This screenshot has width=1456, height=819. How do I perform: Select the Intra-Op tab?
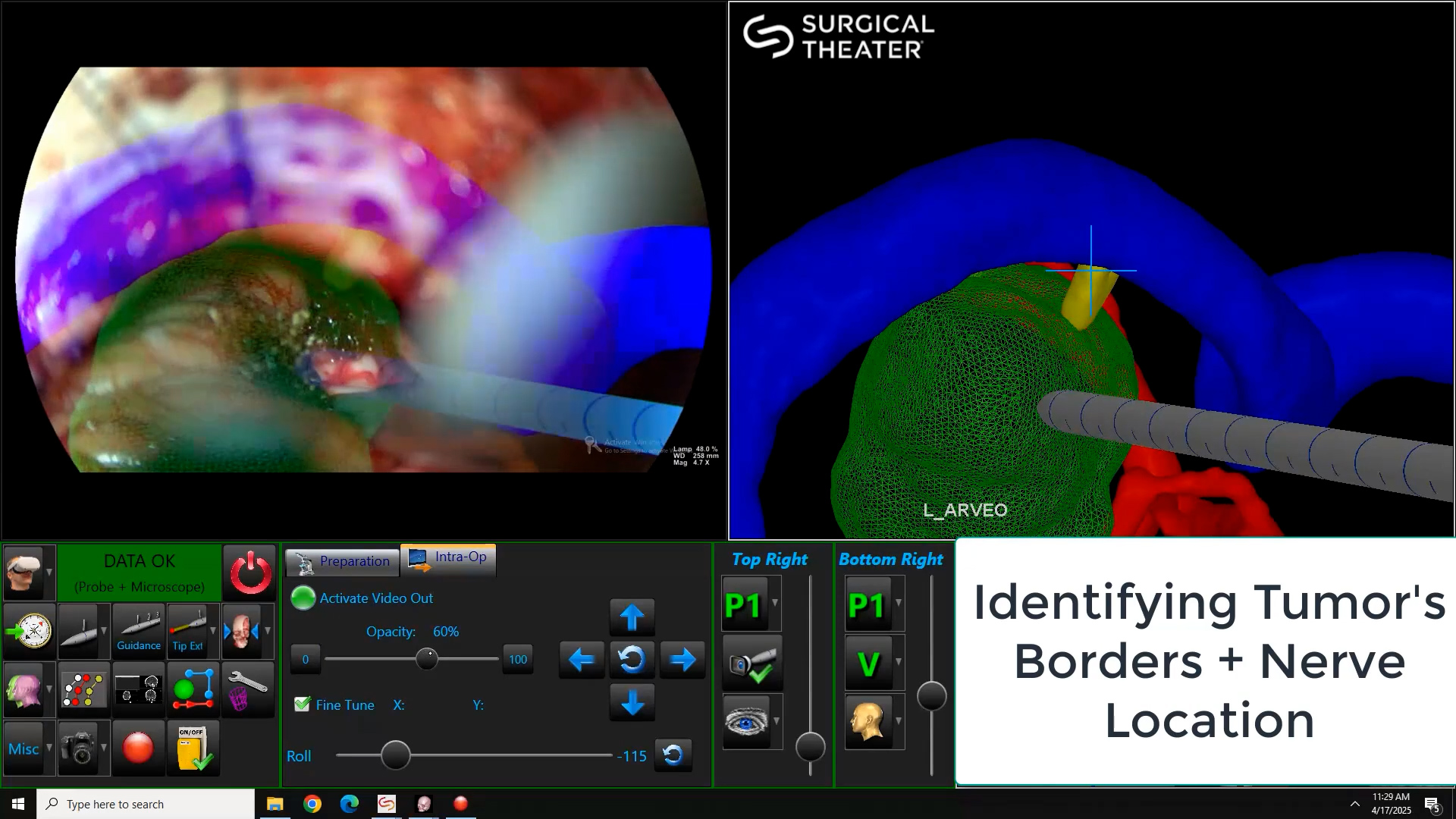click(448, 559)
